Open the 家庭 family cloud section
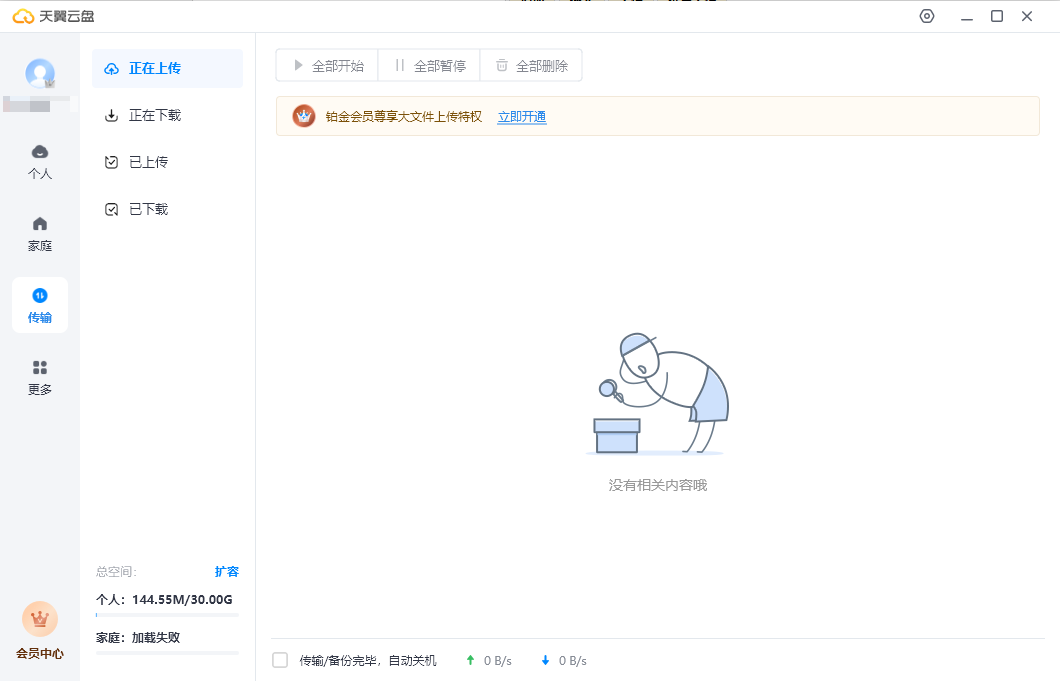 [40, 234]
